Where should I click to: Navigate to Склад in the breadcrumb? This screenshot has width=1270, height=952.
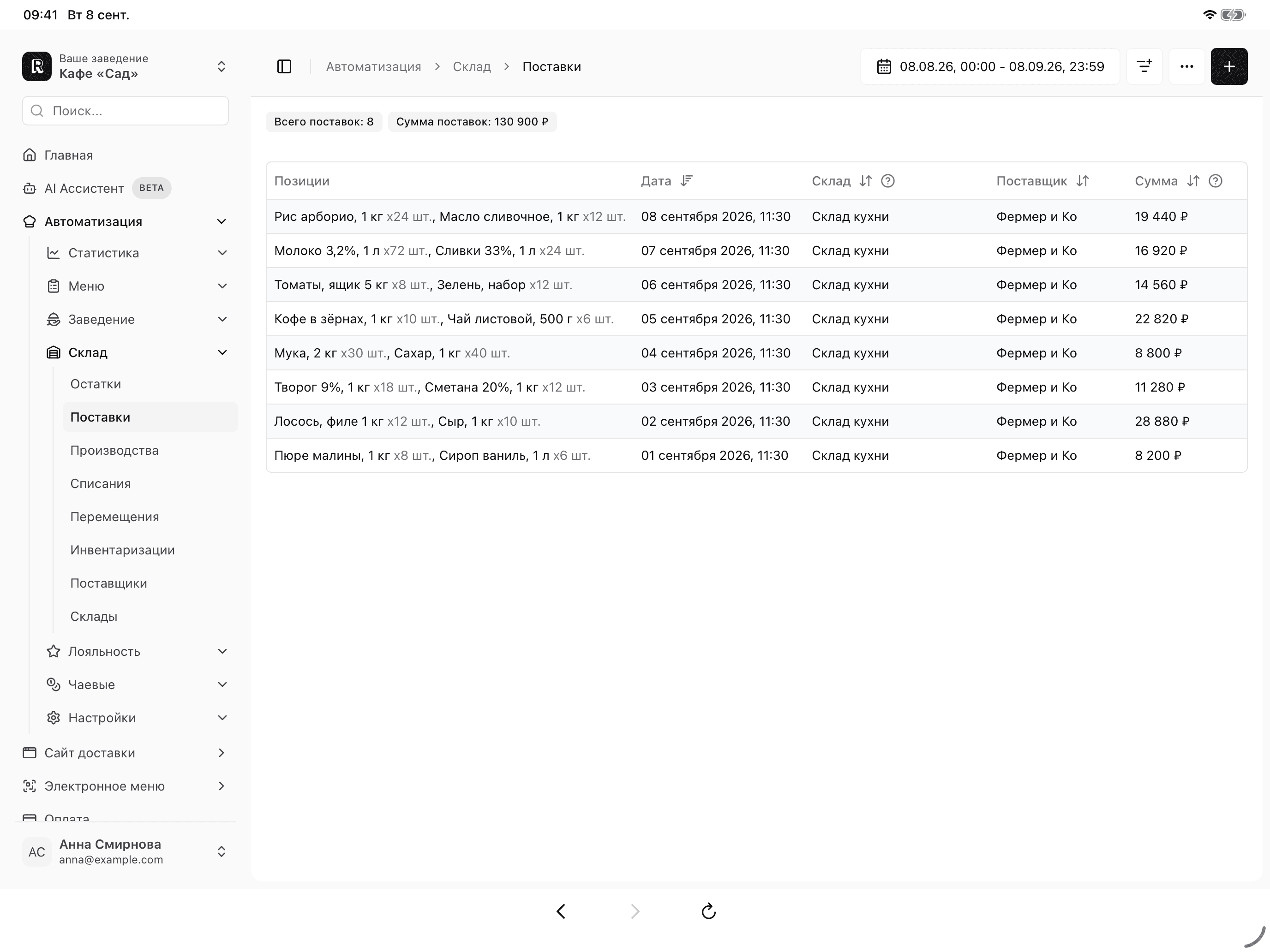point(471,66)
